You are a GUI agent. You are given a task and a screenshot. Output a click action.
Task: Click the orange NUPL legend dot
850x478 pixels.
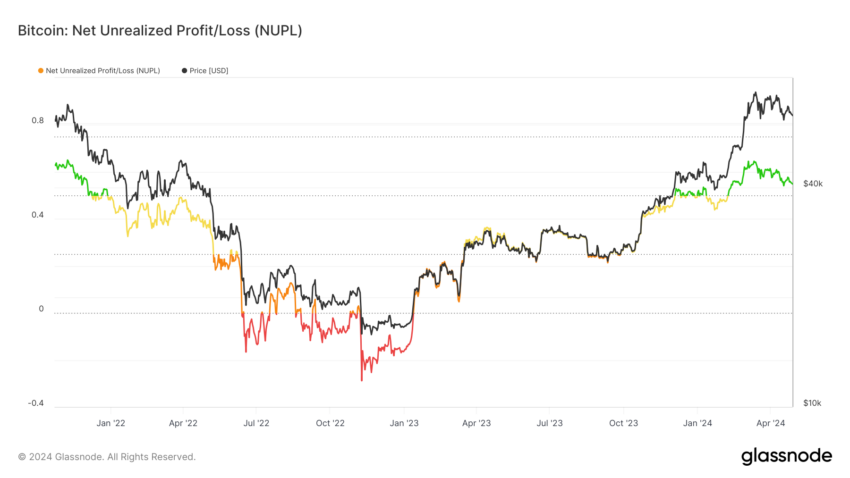[41, 70]
